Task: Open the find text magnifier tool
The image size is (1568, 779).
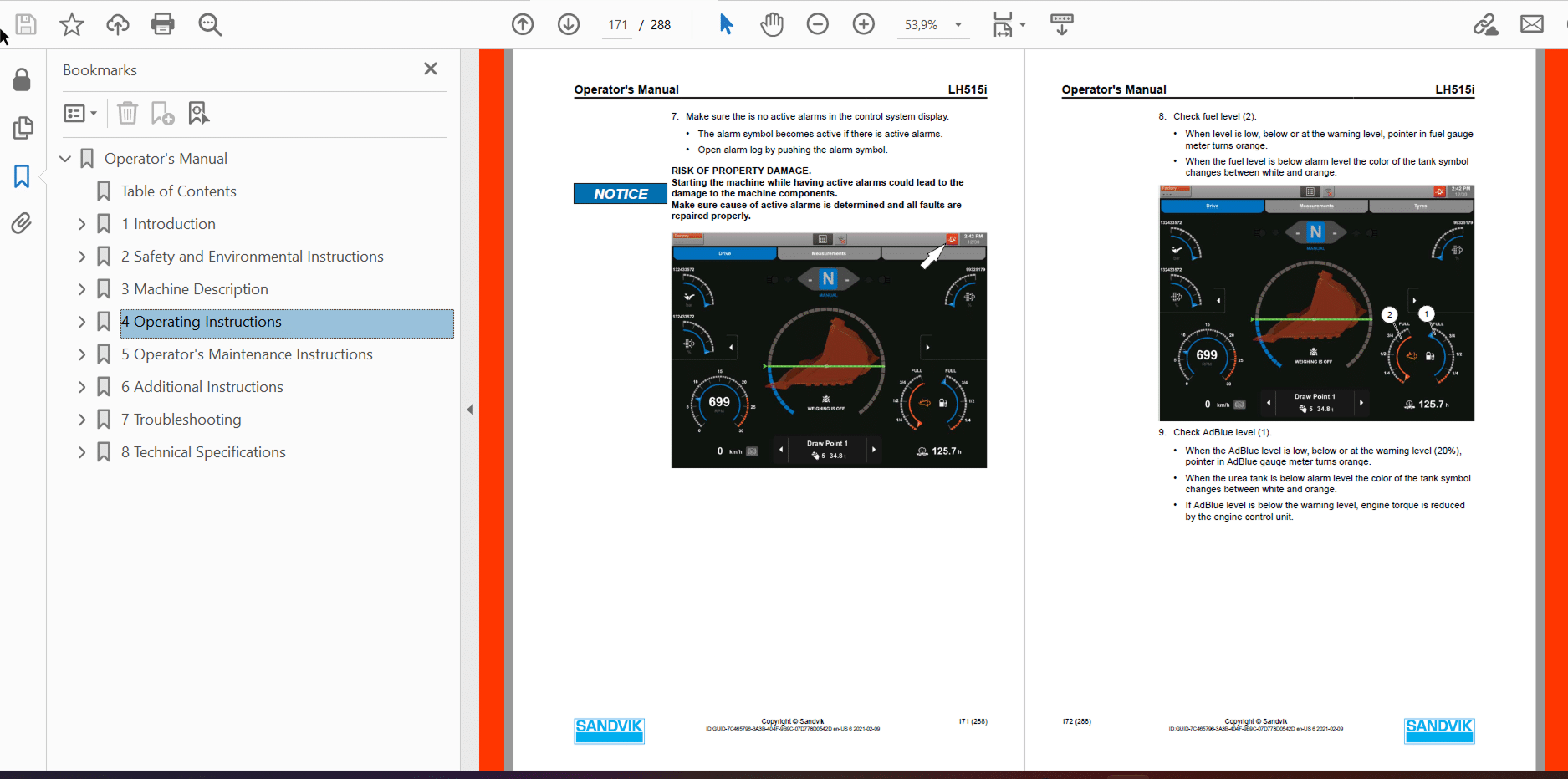Action: pos(210,24)
